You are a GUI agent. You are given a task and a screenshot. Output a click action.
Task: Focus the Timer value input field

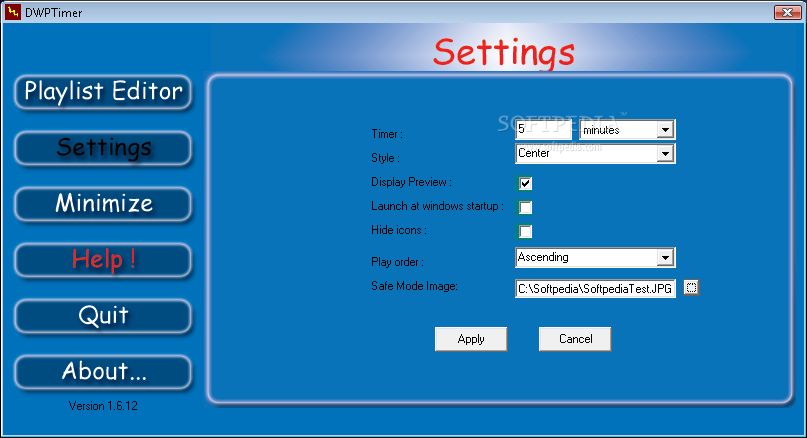tap(543, 130)
